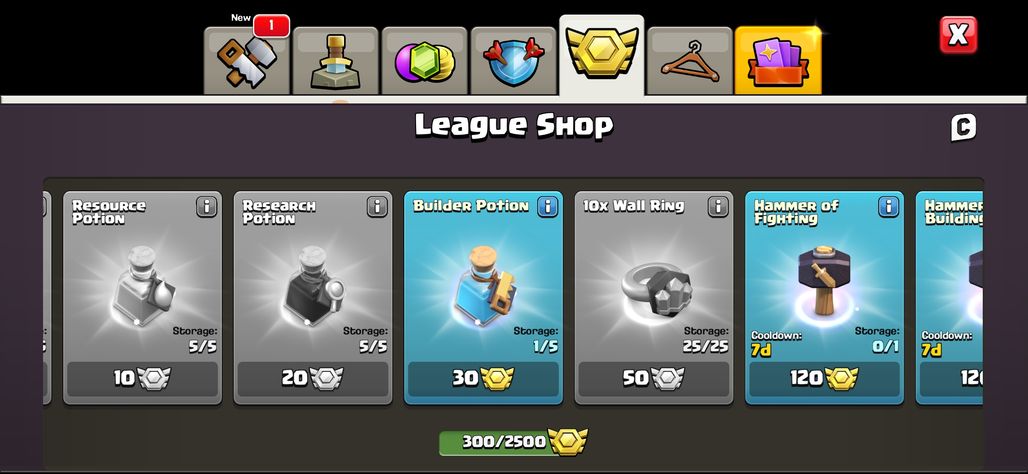This screenshot has height=474, width=1028.
Task: Open the builder tools tab with saw and hammer
Action: (247, 61)
